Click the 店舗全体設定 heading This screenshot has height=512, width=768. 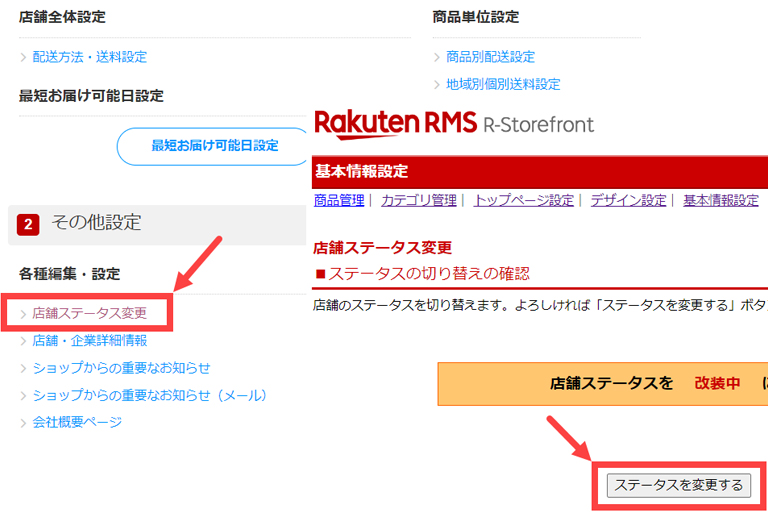(62, 17)
